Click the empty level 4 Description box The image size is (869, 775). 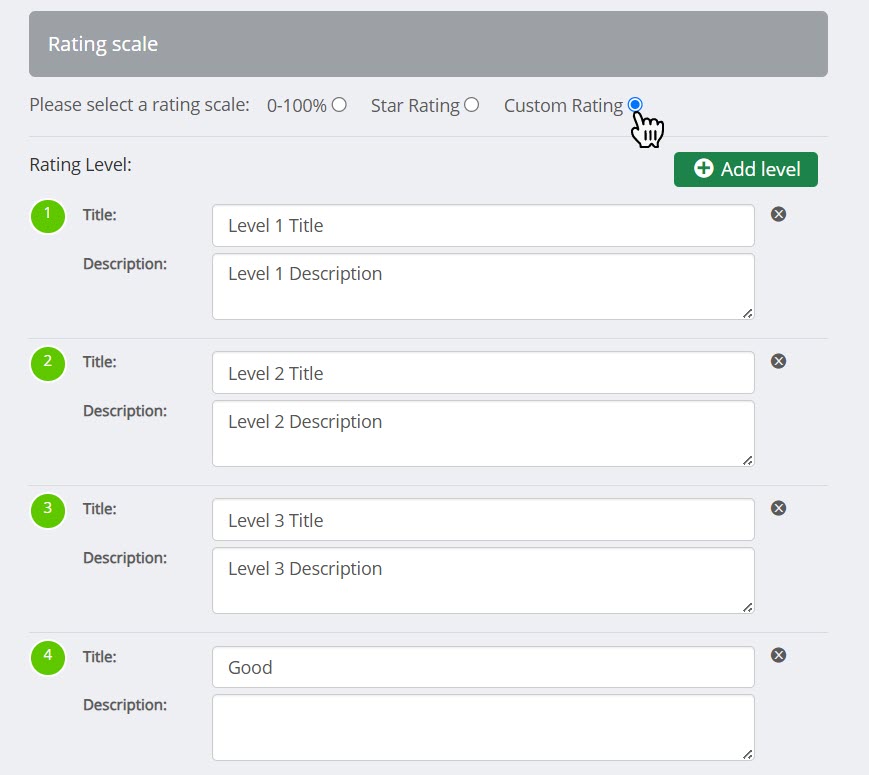coord(483,727)
